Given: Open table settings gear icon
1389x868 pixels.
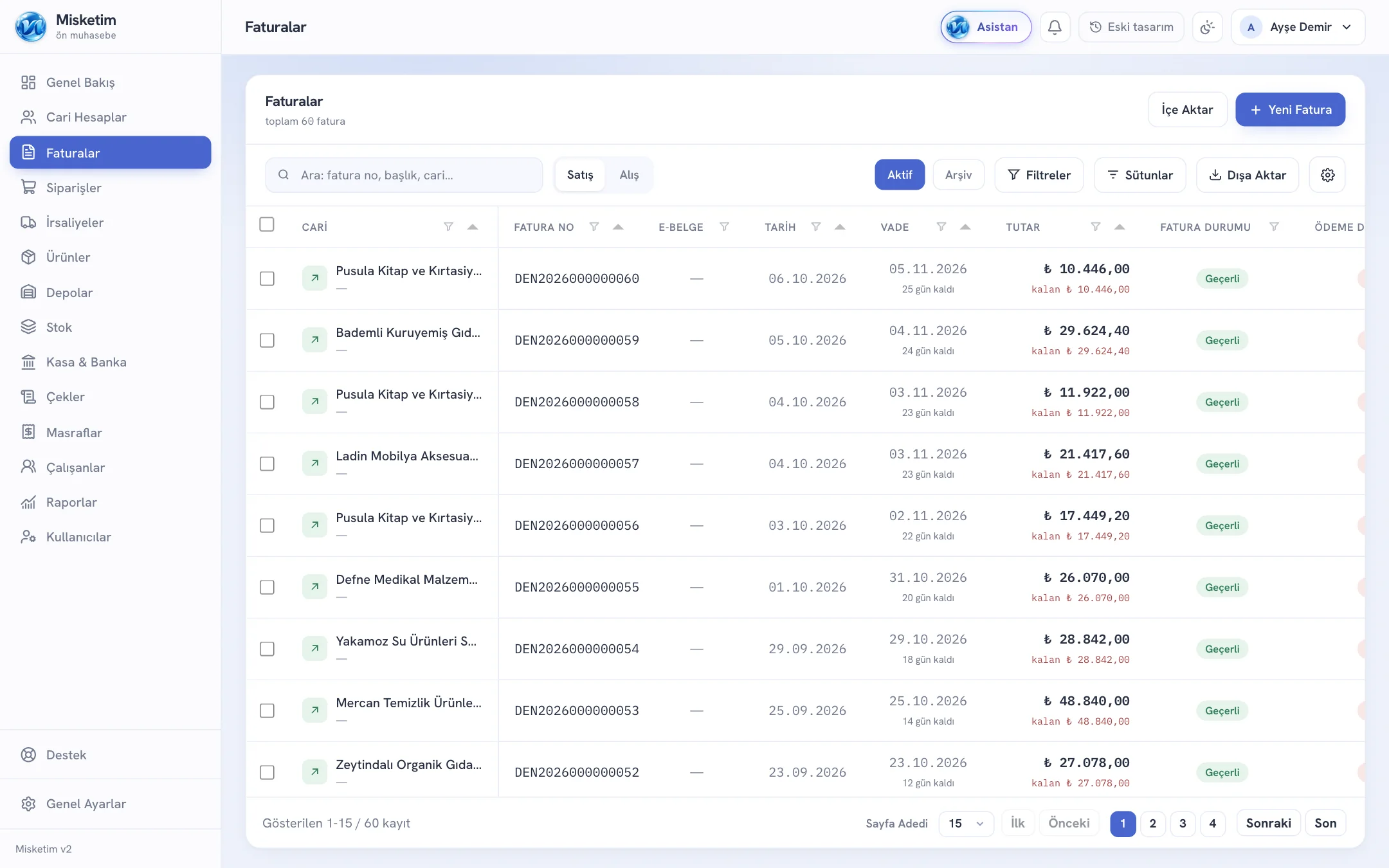Looking at the screenshot, I should pyautogui.click(x=1327, y=175).
